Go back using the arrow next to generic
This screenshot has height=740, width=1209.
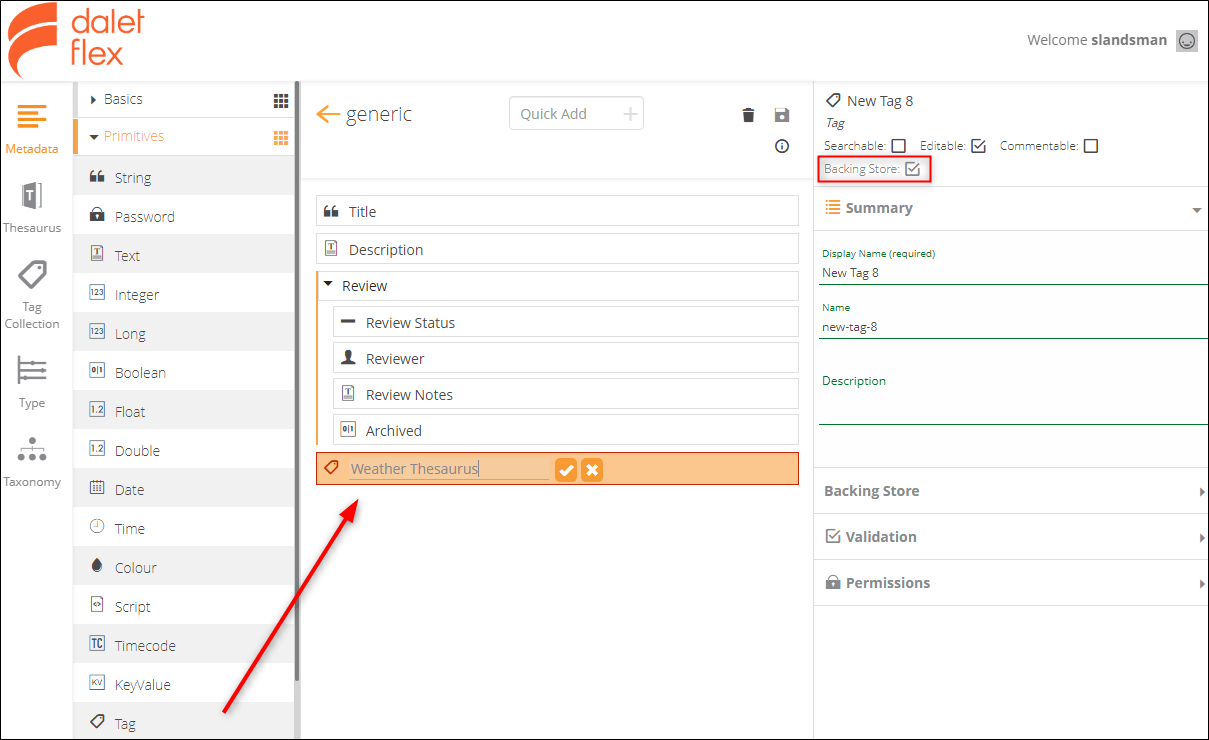tap(329, 114)
